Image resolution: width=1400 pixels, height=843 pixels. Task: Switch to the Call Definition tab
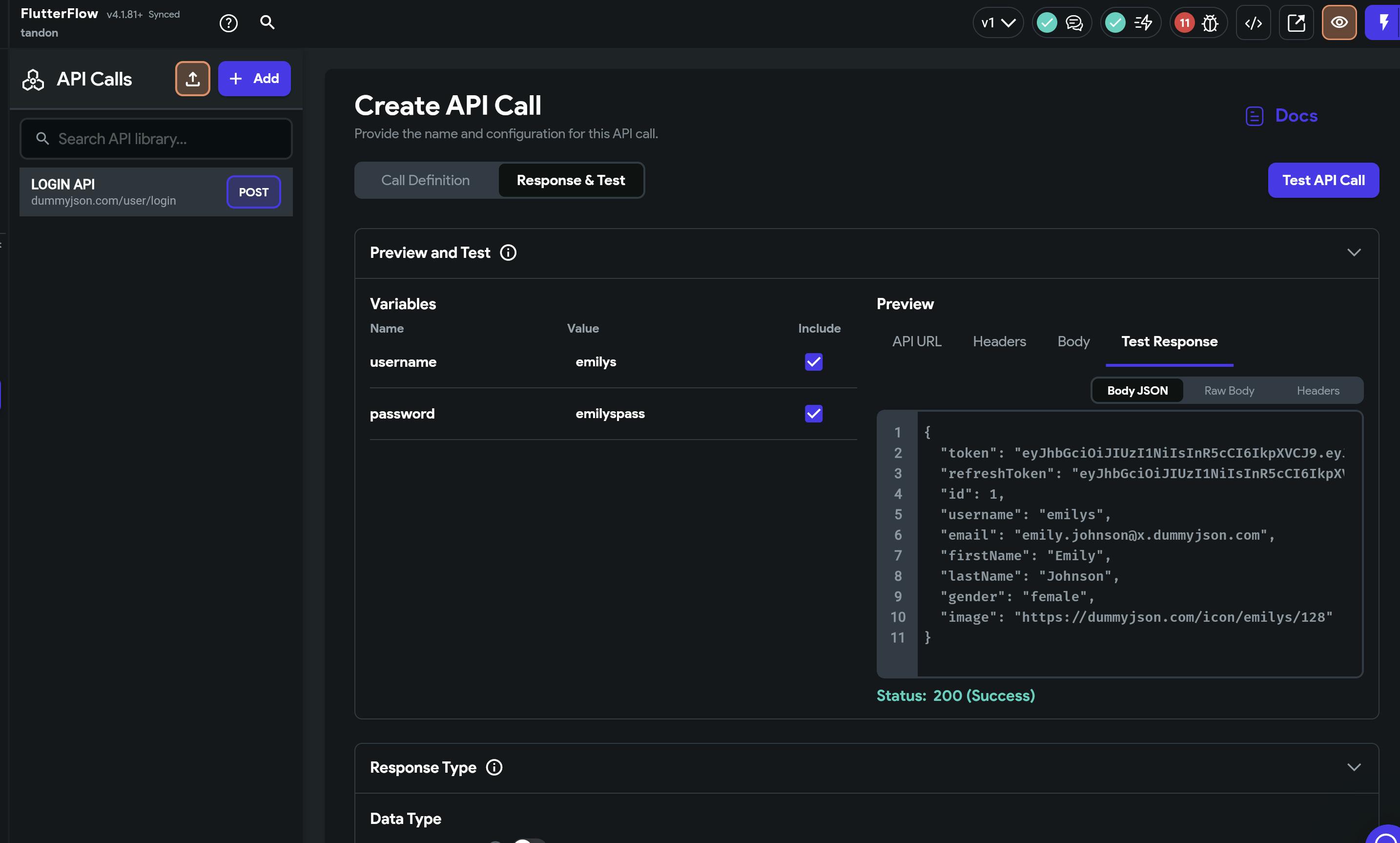coord(425,180)
